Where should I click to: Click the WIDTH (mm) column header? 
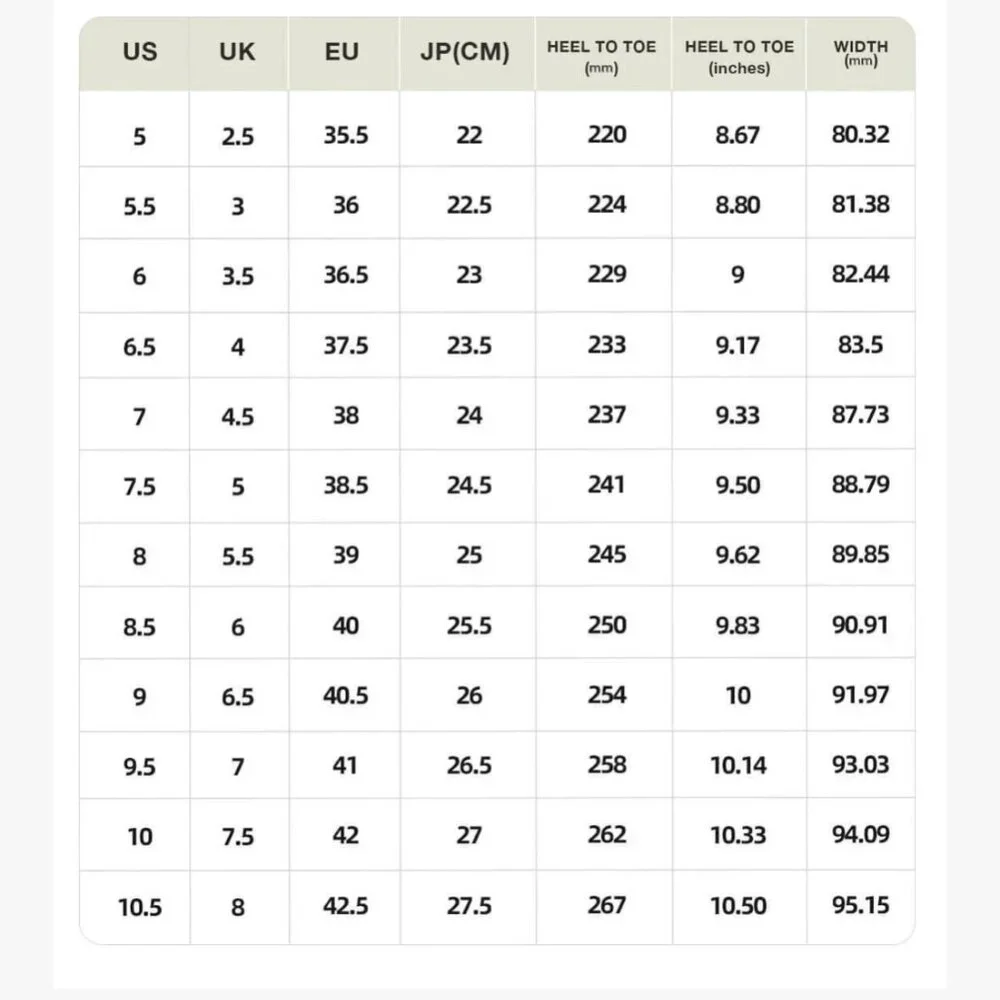pos(860,52)
